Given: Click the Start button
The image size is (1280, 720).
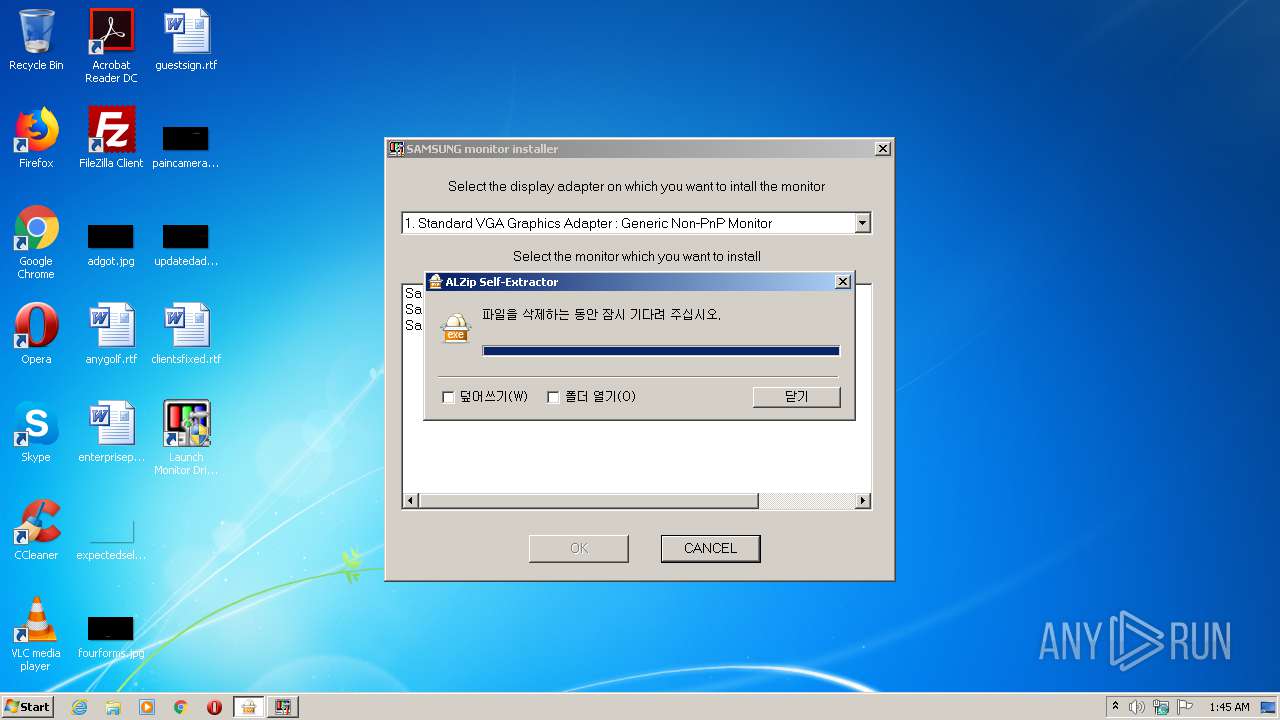Looking at the screenshot, I should tap(28, 707).
